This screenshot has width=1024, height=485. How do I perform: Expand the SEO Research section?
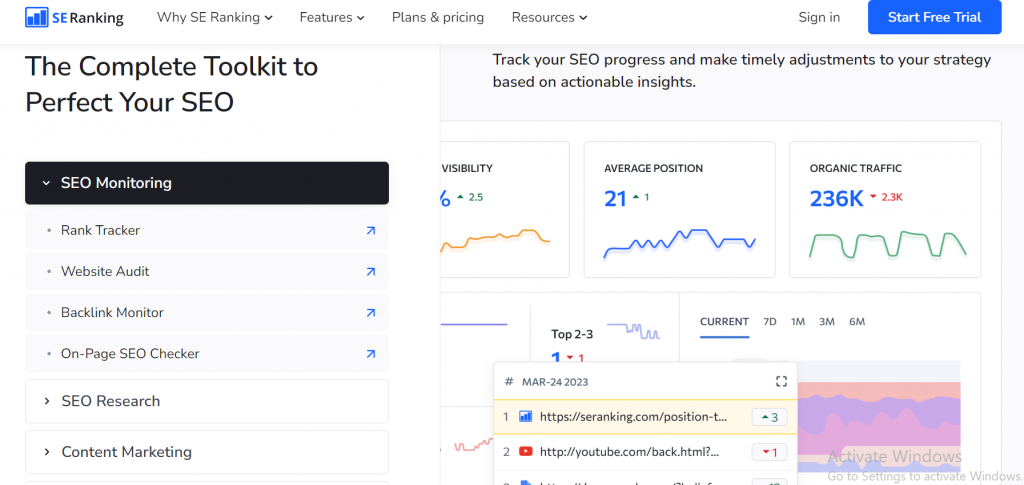(206, 401)
